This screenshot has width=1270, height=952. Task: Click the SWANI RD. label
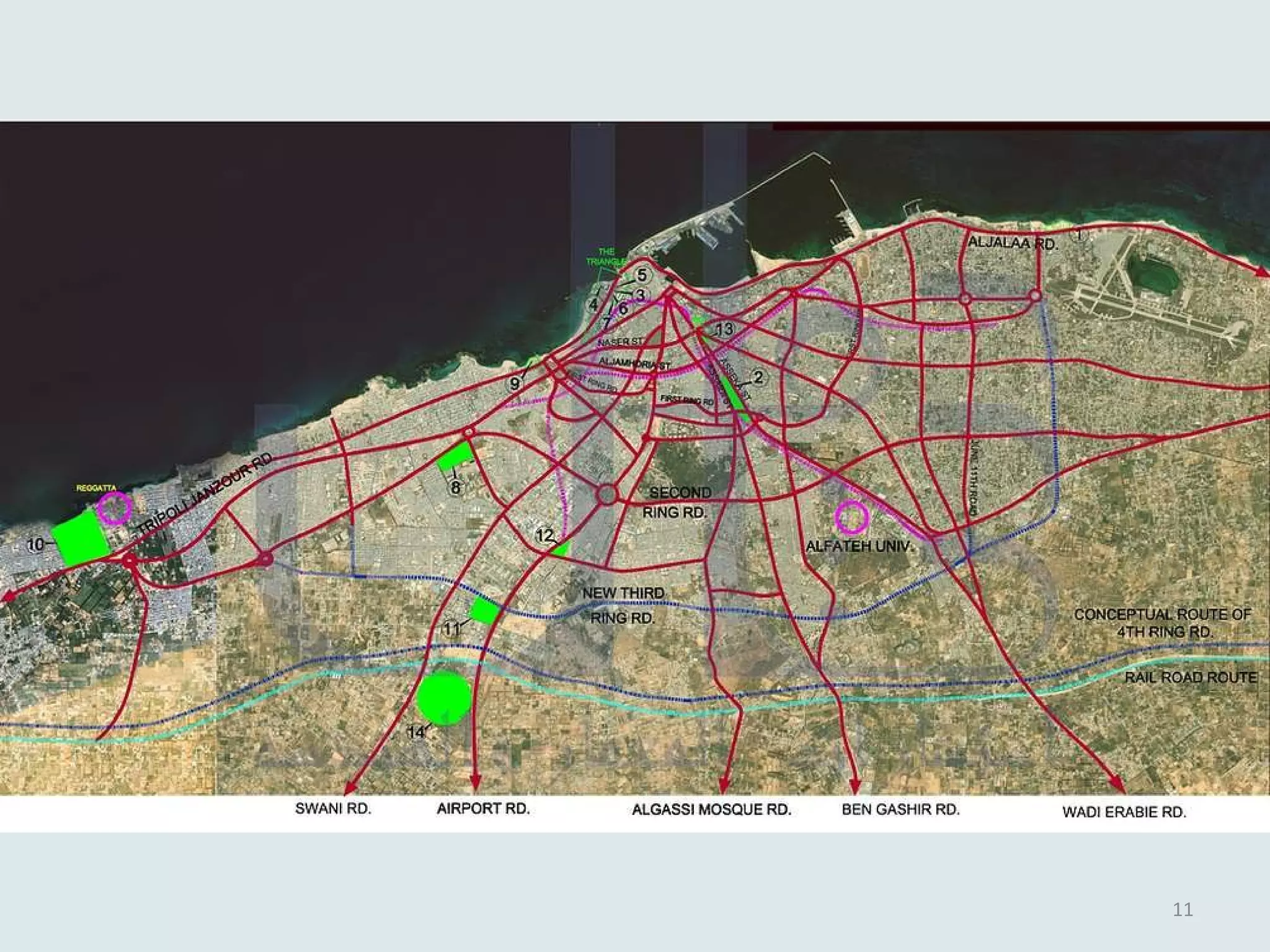click(x=333, y=809)
